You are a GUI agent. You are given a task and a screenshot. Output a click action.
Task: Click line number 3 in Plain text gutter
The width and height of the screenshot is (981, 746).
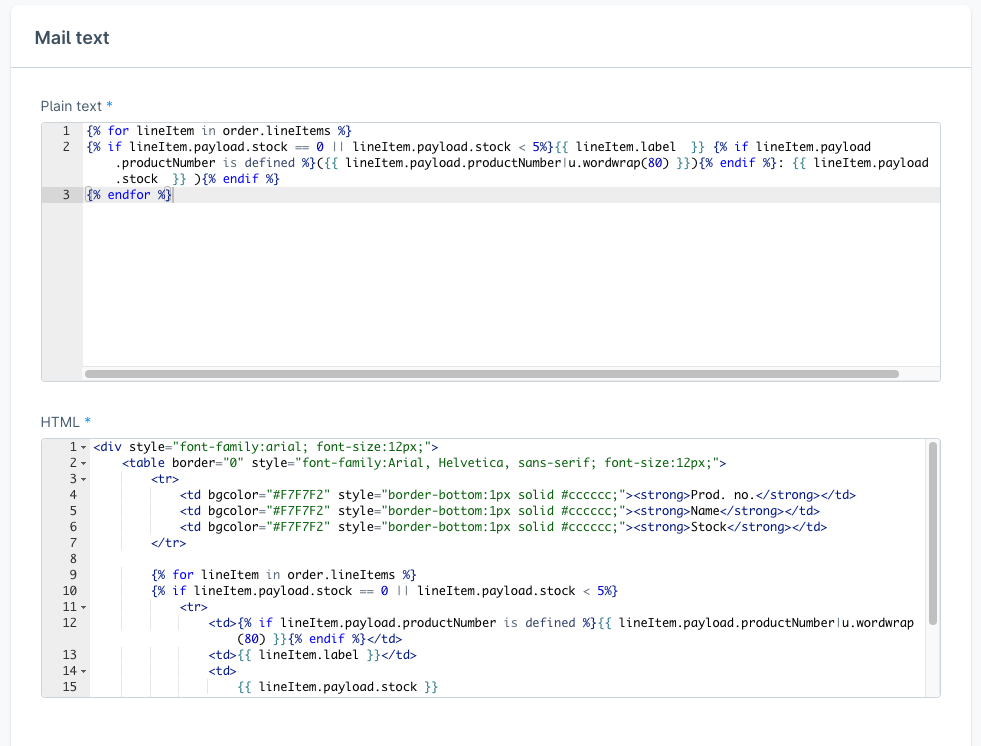point(65,195)
